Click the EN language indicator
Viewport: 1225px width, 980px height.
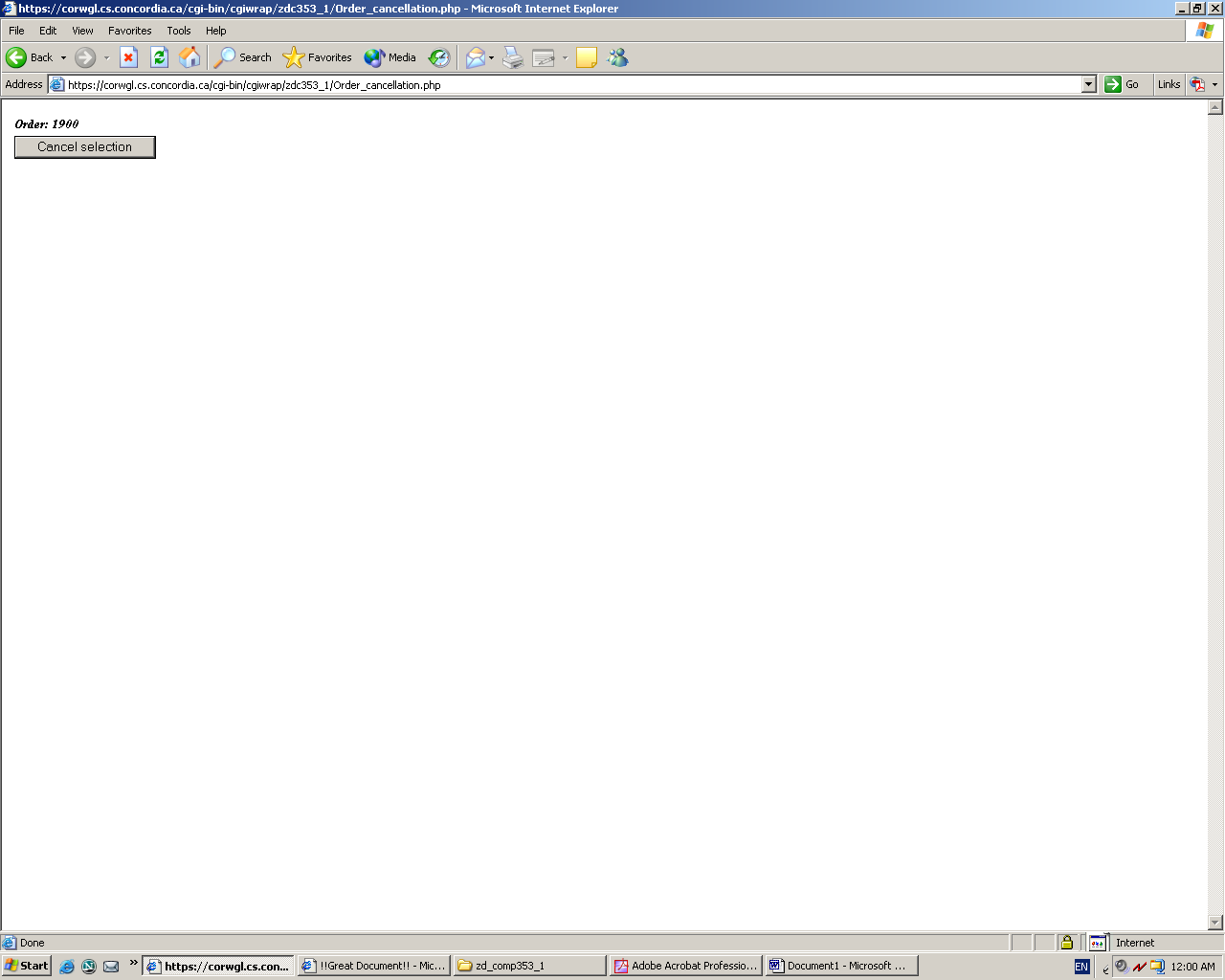[x=1081, y=967]
